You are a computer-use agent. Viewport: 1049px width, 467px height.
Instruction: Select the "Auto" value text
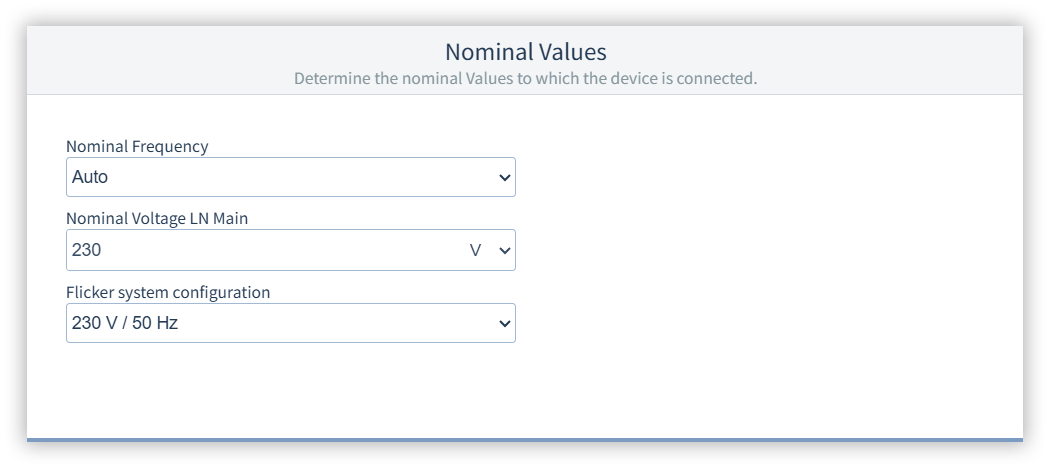tap(90, 178)
